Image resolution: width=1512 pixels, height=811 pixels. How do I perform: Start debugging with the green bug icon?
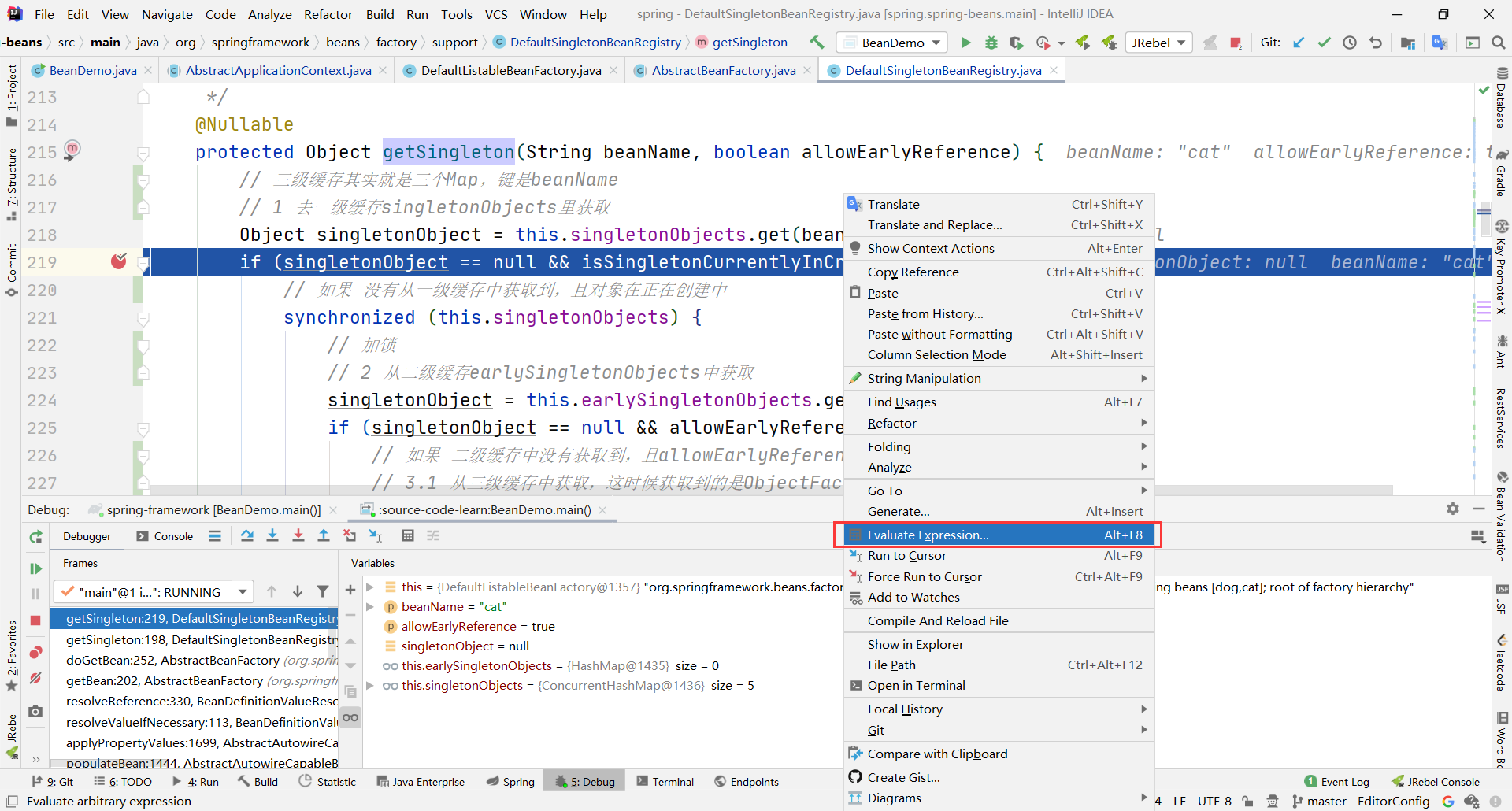[991, 43]
